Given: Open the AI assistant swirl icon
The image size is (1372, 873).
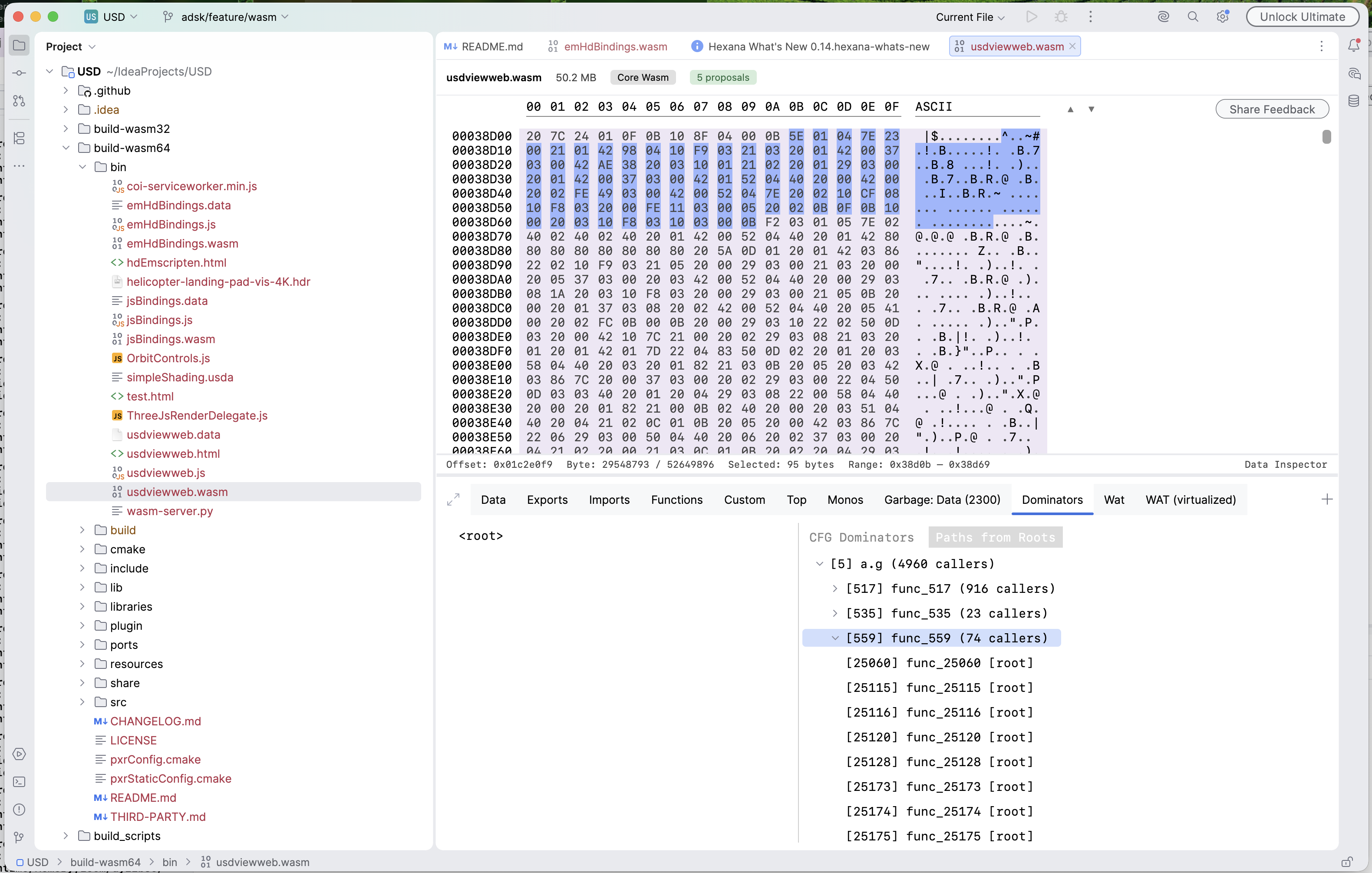Looking at the screenshot, I should pos(1164,17).
